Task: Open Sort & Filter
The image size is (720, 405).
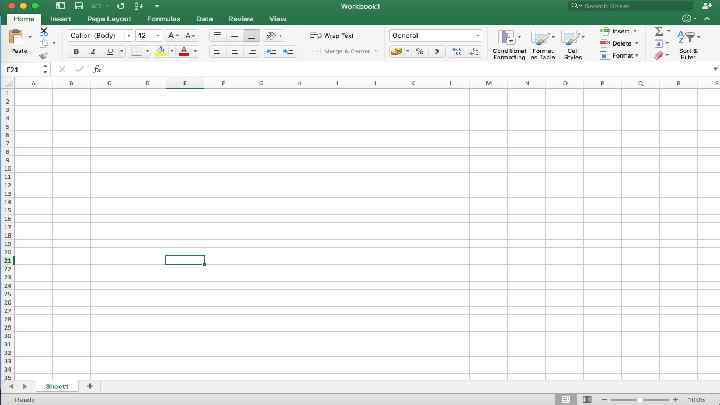Action: 688,44
